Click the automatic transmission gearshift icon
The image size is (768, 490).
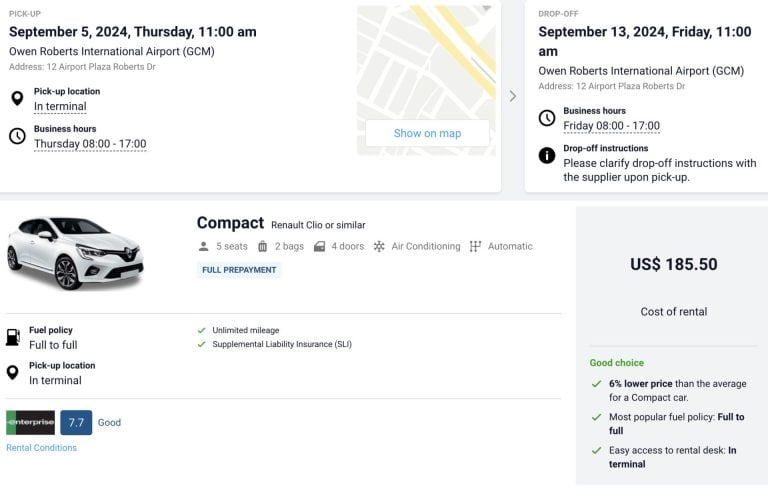pos(475,246)
